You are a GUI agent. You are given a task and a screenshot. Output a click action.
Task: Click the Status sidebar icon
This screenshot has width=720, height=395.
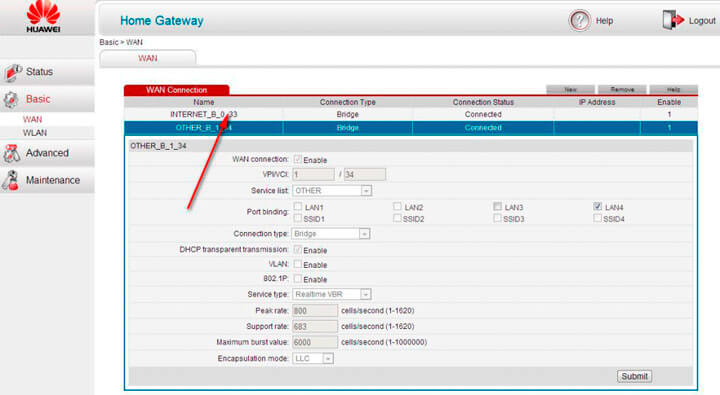(x=12, y=72)
